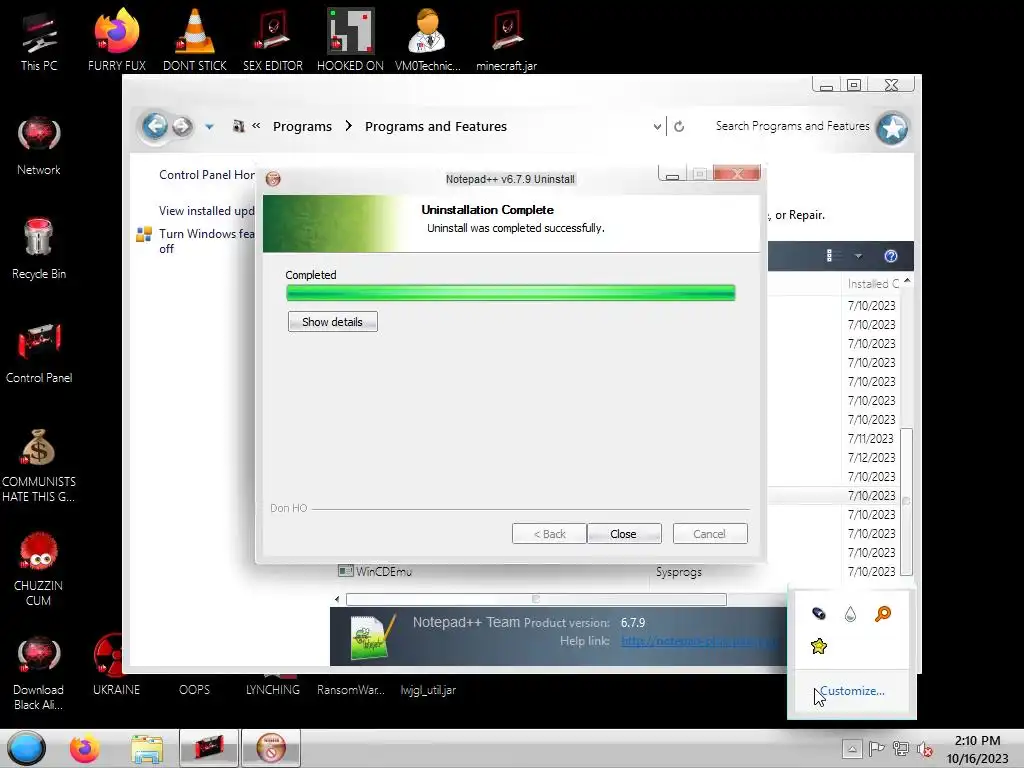
Task: Go back in Programs and Features window
Action: 155,125
